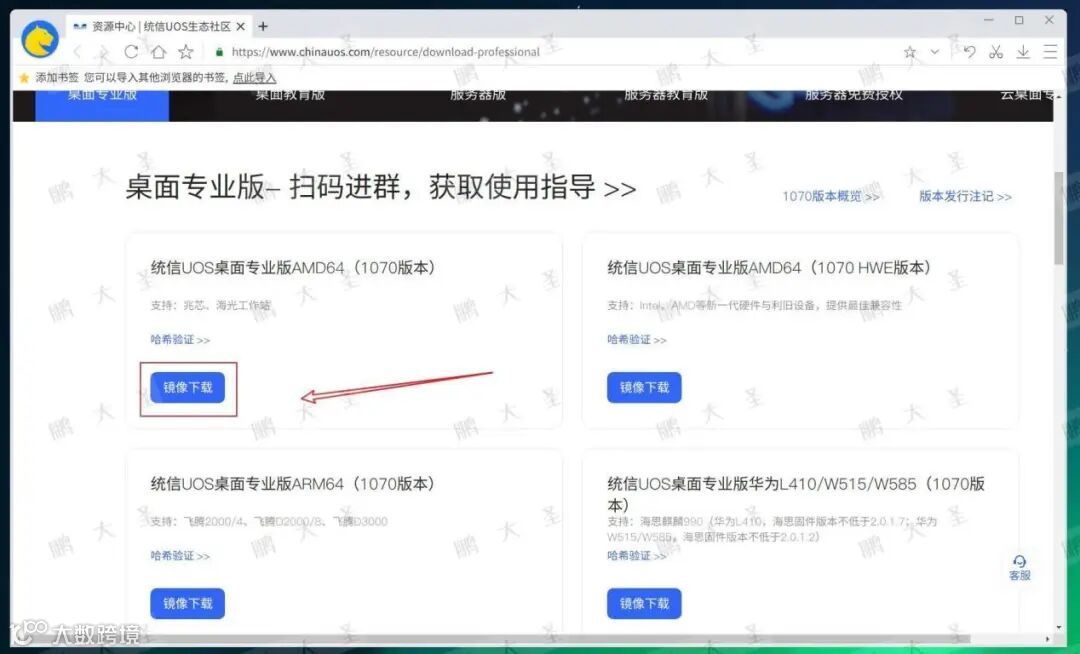The height and width of the screenshot is (654, 1080).
Task: Click title 统信UOS桌面专业版ARM64（1070版本）
Action: [x=293, y=484]
